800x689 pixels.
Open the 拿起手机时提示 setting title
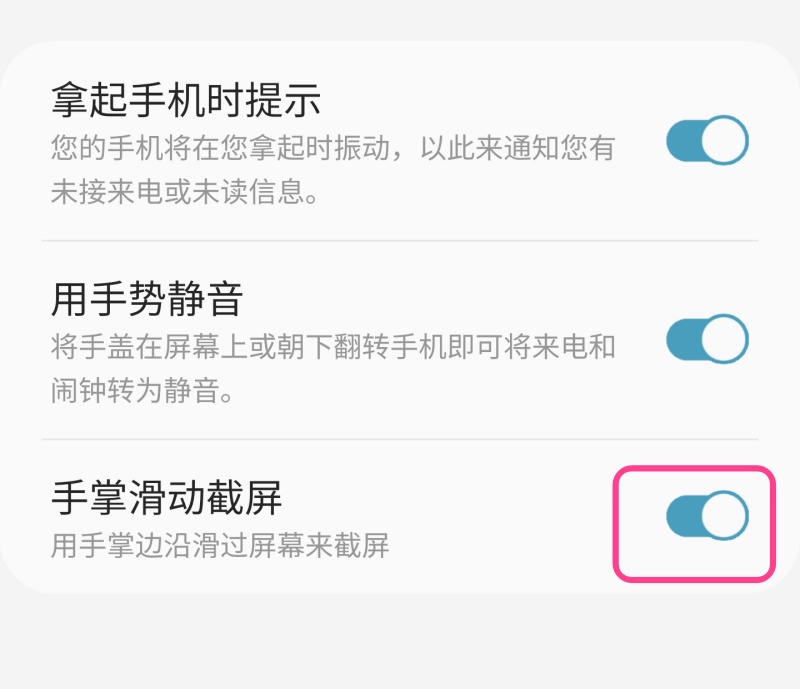point(186,100)
